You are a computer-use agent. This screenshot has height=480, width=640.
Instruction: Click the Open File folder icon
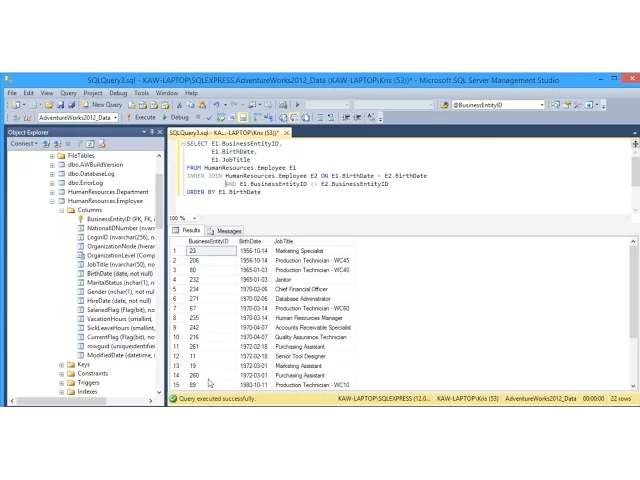[x=49, y=105]
